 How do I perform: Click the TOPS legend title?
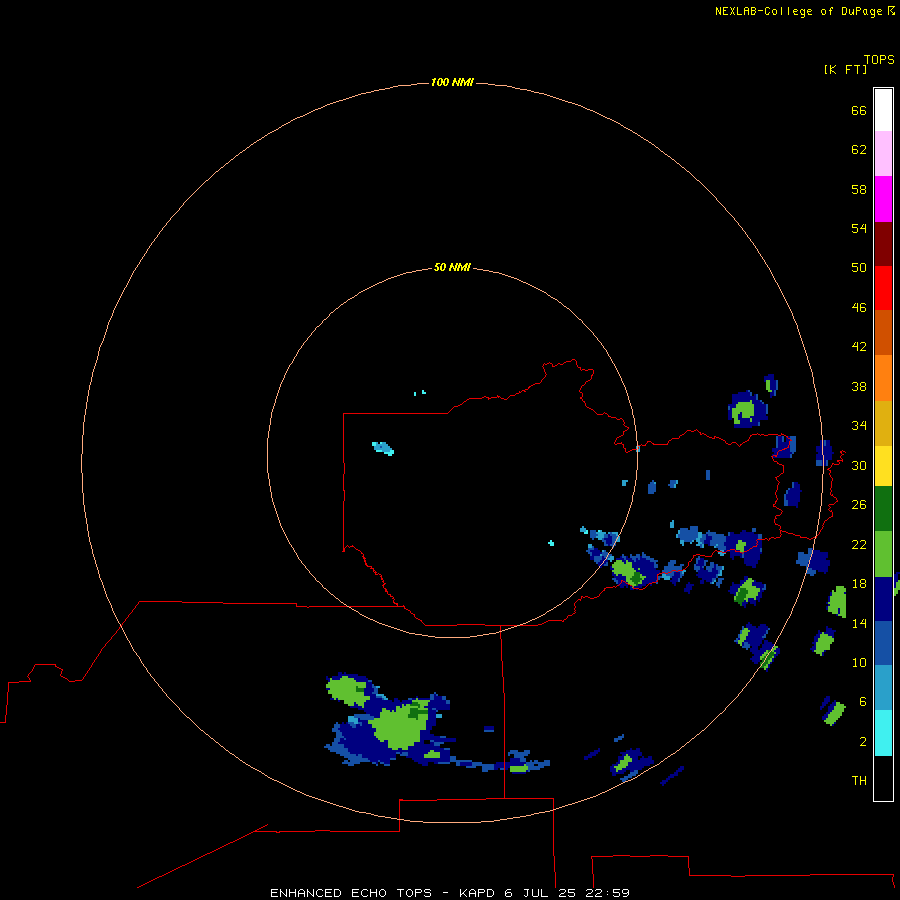coord(879,59)
